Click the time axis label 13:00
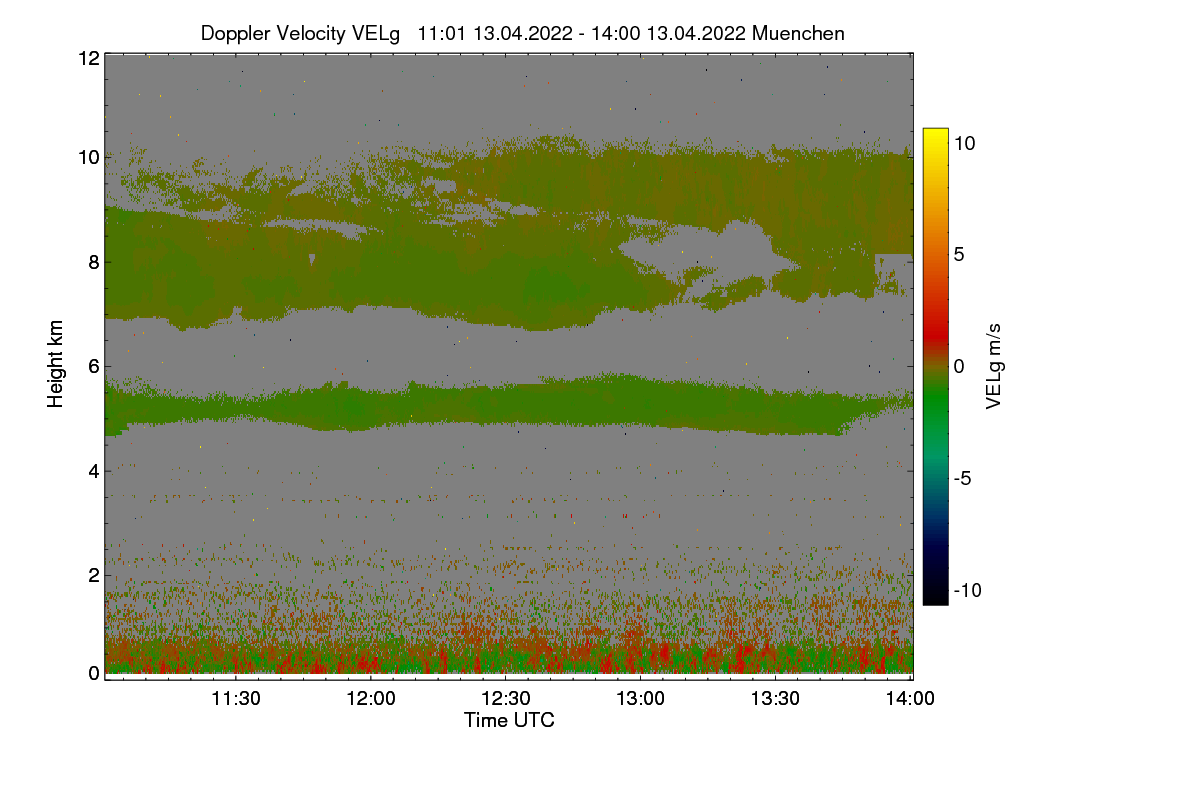 tap(641, 699)
